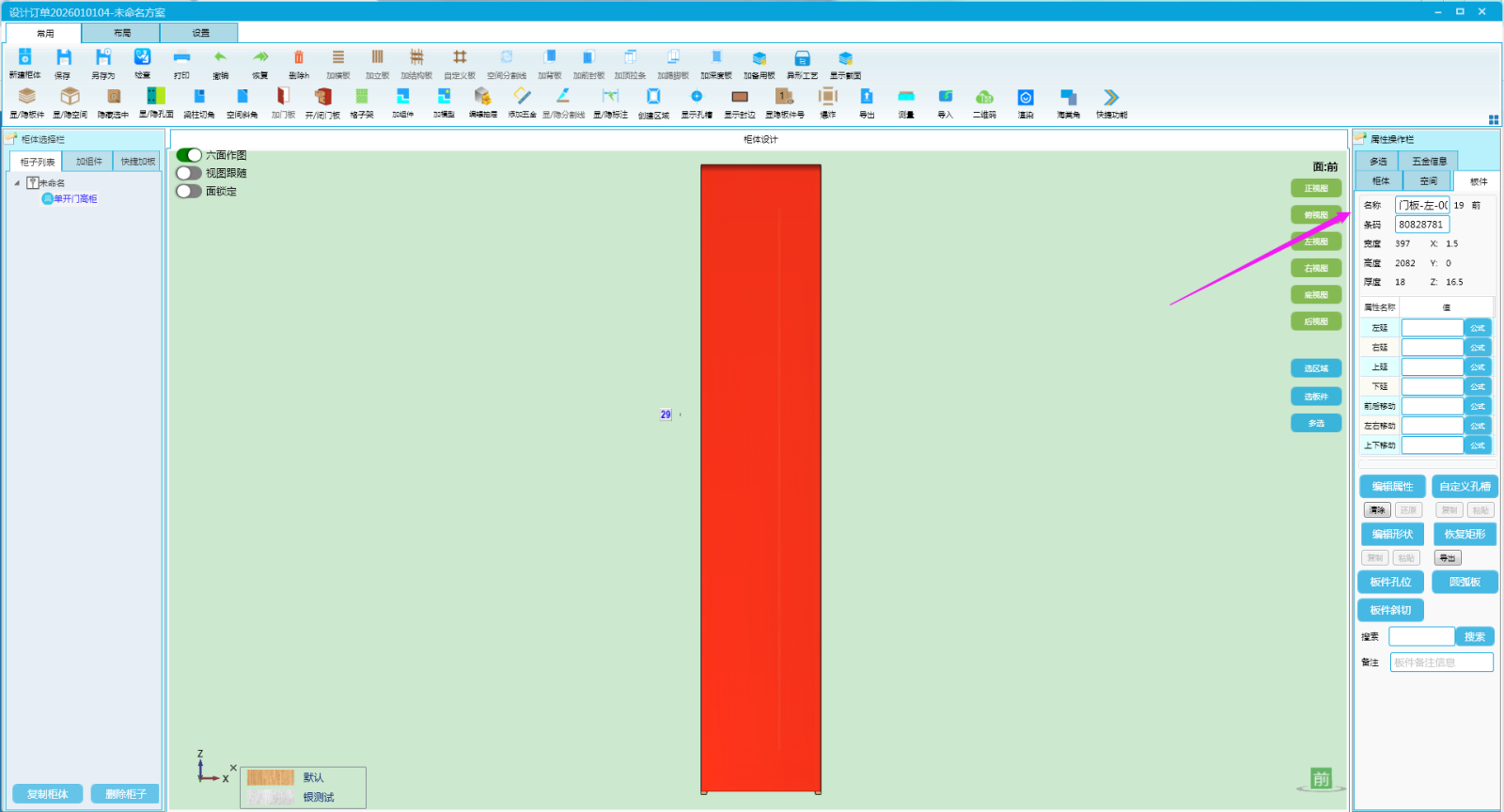Turn off the 六面作图 toggle
The width and height of the screenshot is (1504, 812).
click(189, 155)
